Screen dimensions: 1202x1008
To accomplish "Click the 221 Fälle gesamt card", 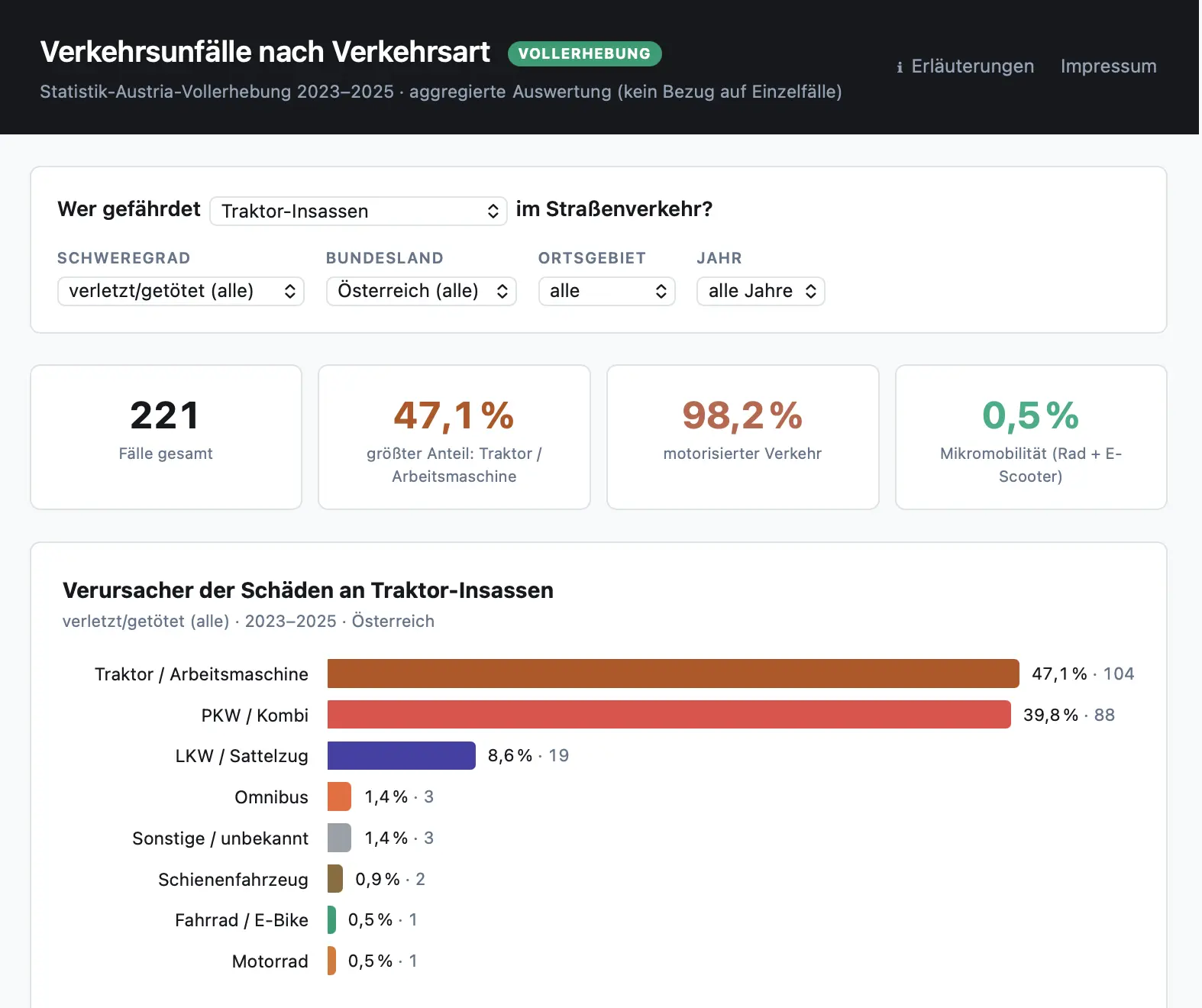I will click(166, 437).
